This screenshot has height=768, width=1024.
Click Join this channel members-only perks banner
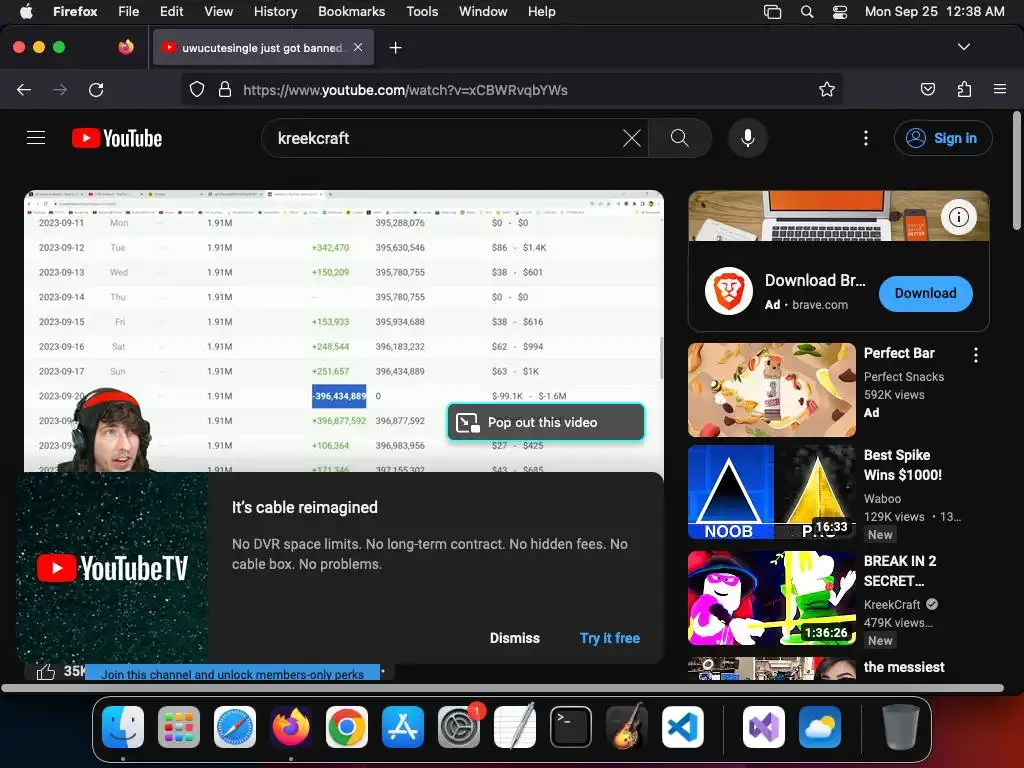[x=232, y=673]
